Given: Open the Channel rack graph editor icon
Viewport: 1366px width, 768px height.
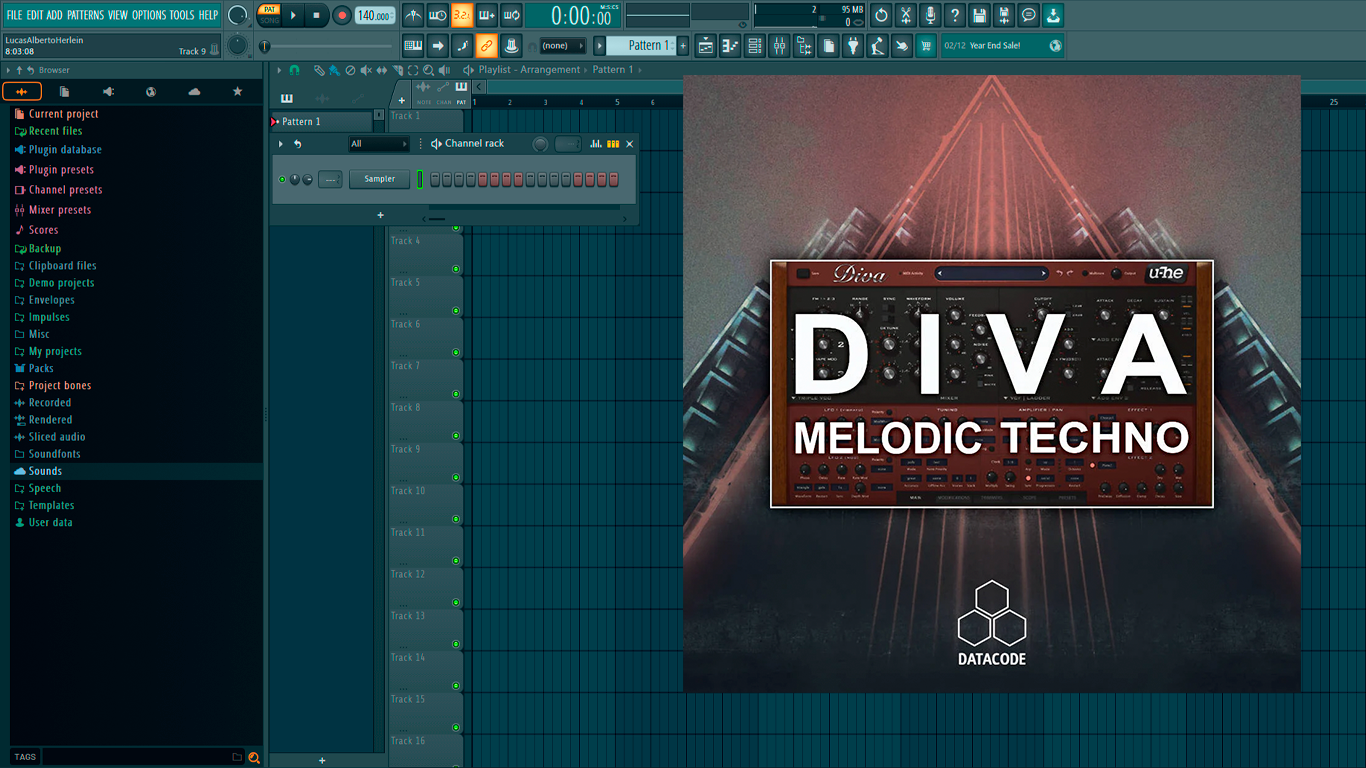Looking at the screenshot, I should [596, 144].
